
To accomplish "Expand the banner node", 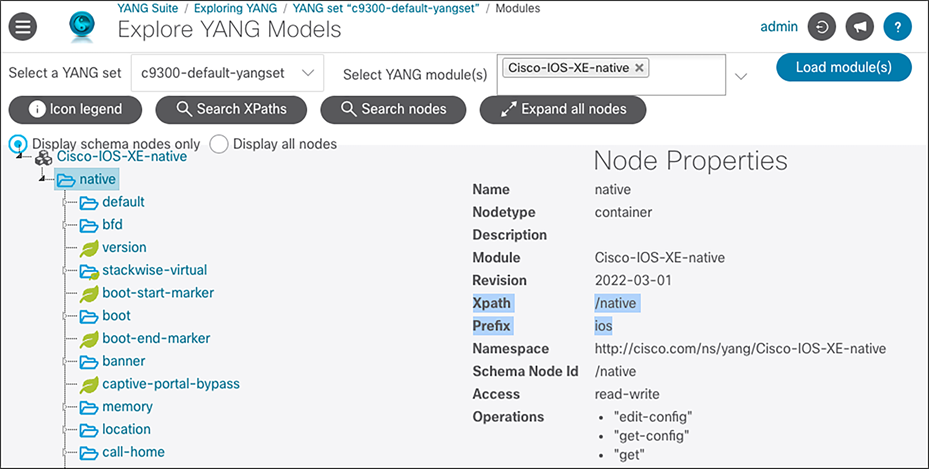I will [65, 361].
